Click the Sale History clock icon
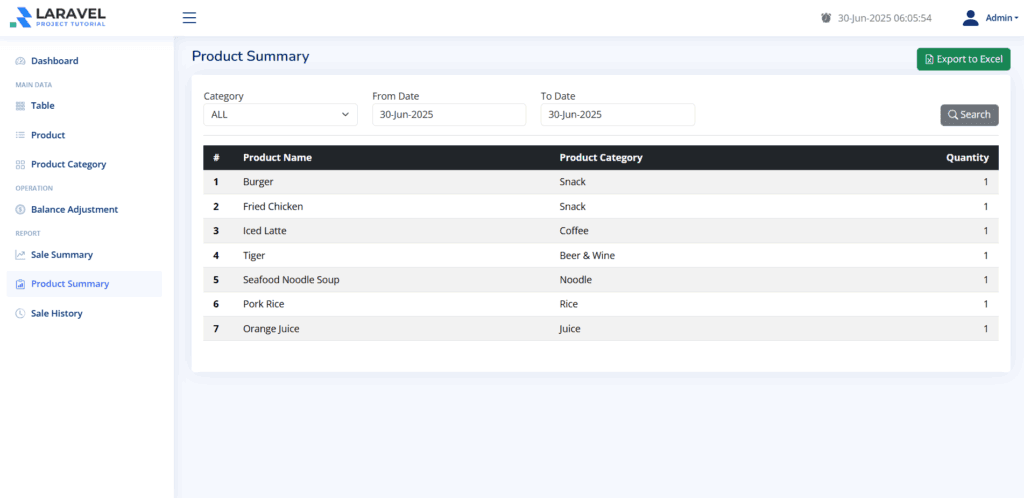 (x=20, y=314)
